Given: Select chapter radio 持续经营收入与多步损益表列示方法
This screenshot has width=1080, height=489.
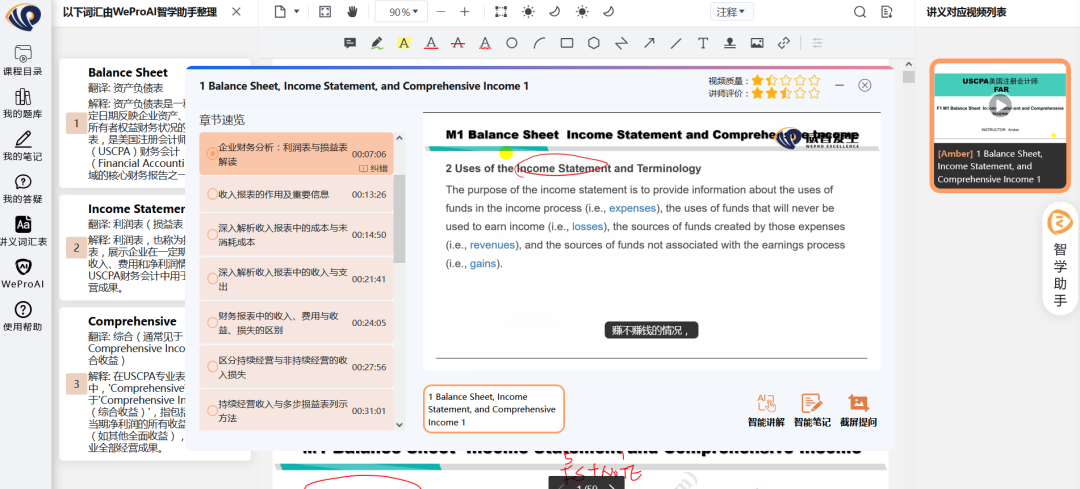Looking at the screenshot, I should pos(212,410).
